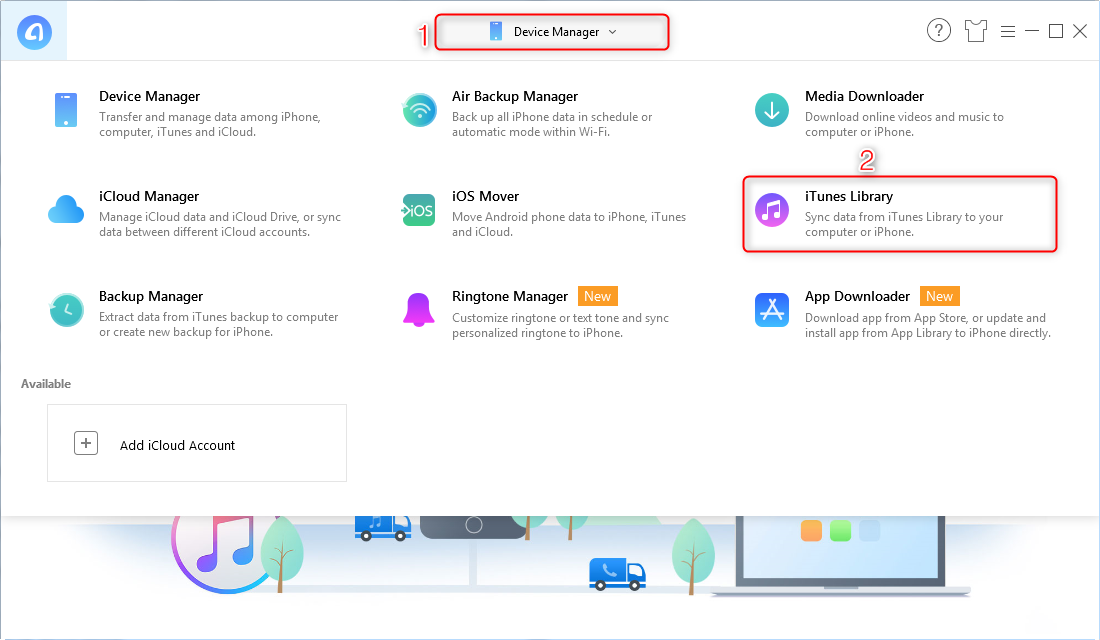The width and height of the screenshot is (1100, 640).
Task: Click 'Manage iCloud data and iCloud Drive' description
Action: 220,225
